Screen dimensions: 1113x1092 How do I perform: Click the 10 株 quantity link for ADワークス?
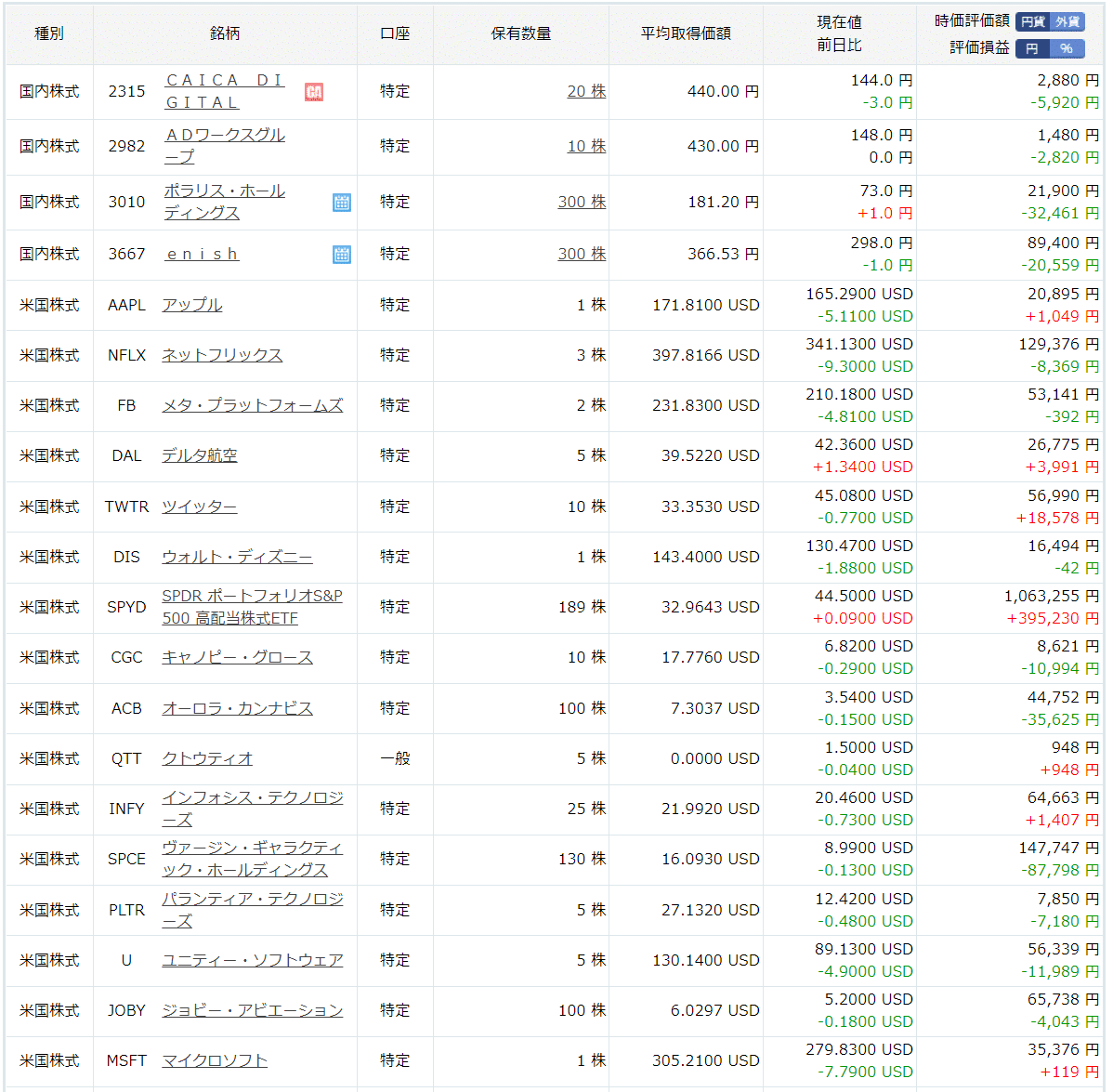coord(586,146)
